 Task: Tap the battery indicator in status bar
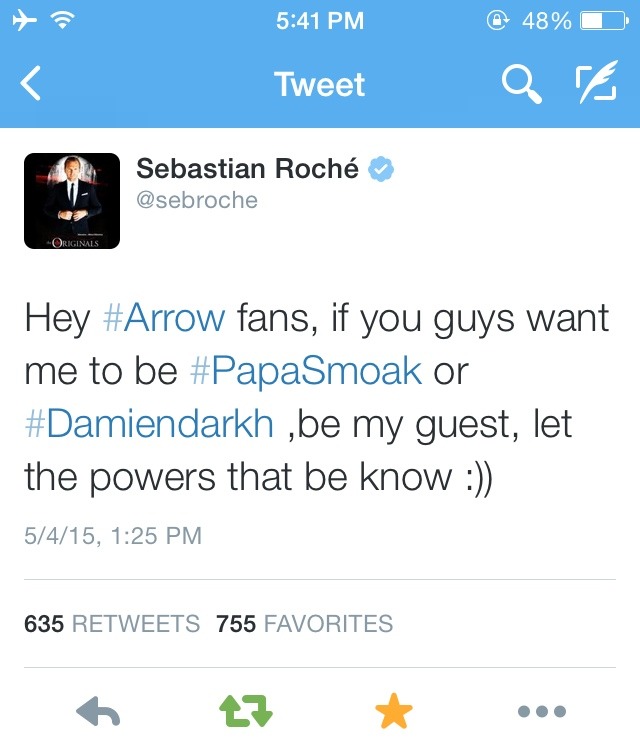tap(604, 21)
